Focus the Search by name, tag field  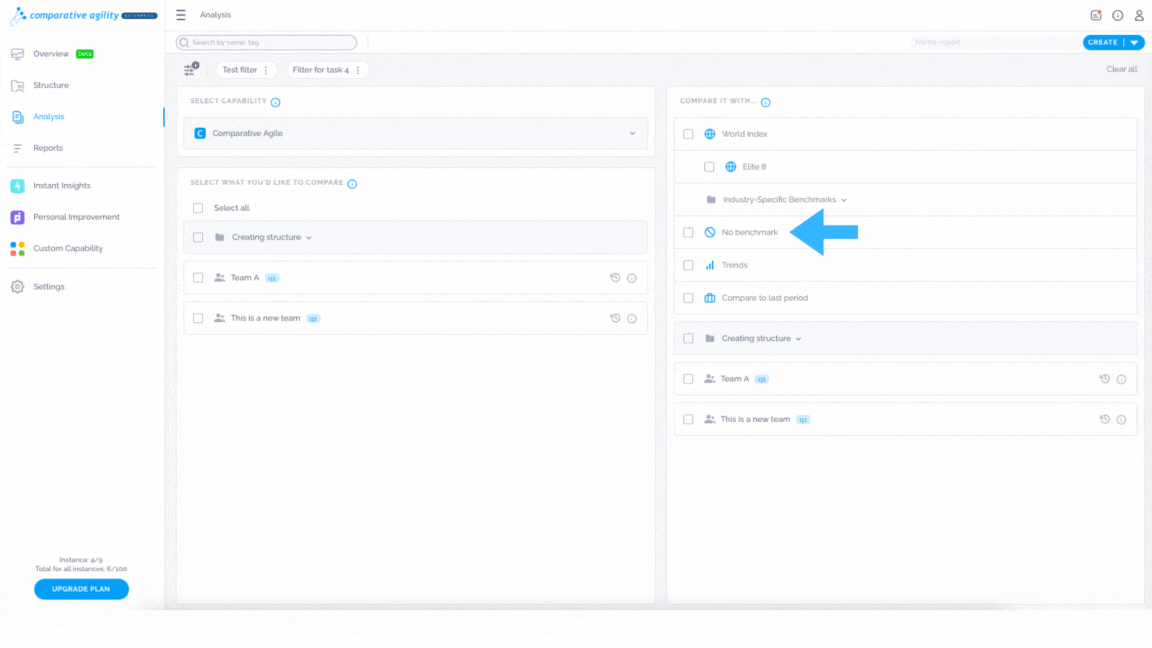click(x=266, y=43)
